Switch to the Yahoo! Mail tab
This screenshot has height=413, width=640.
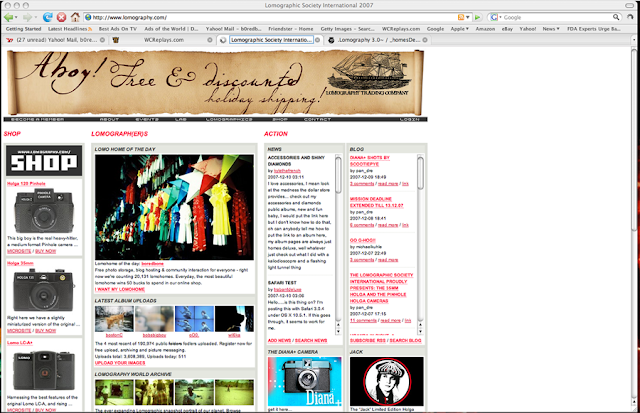[54, 40]
